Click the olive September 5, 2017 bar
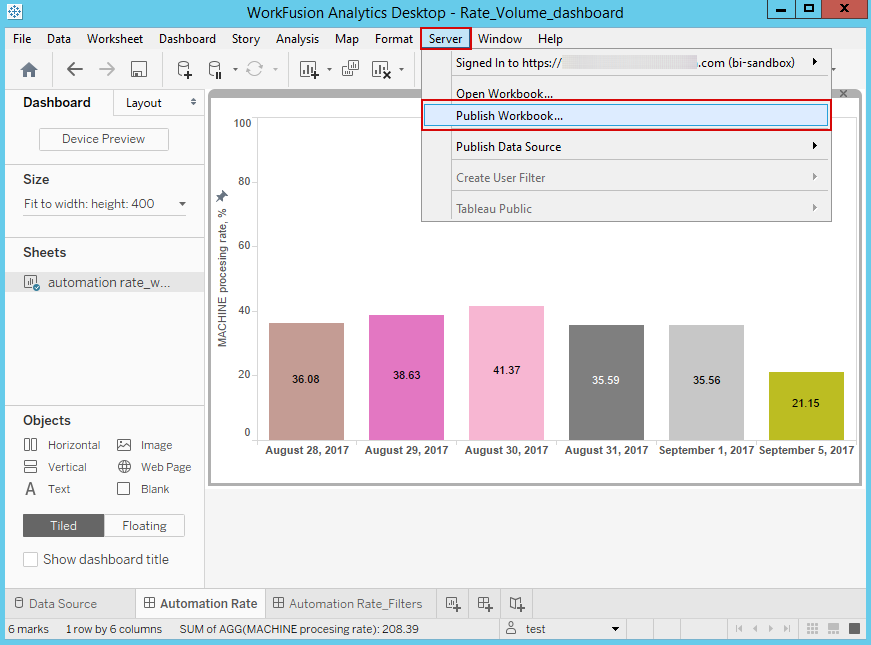The height and width of the screenshot is (645, 871). [806, 406]
